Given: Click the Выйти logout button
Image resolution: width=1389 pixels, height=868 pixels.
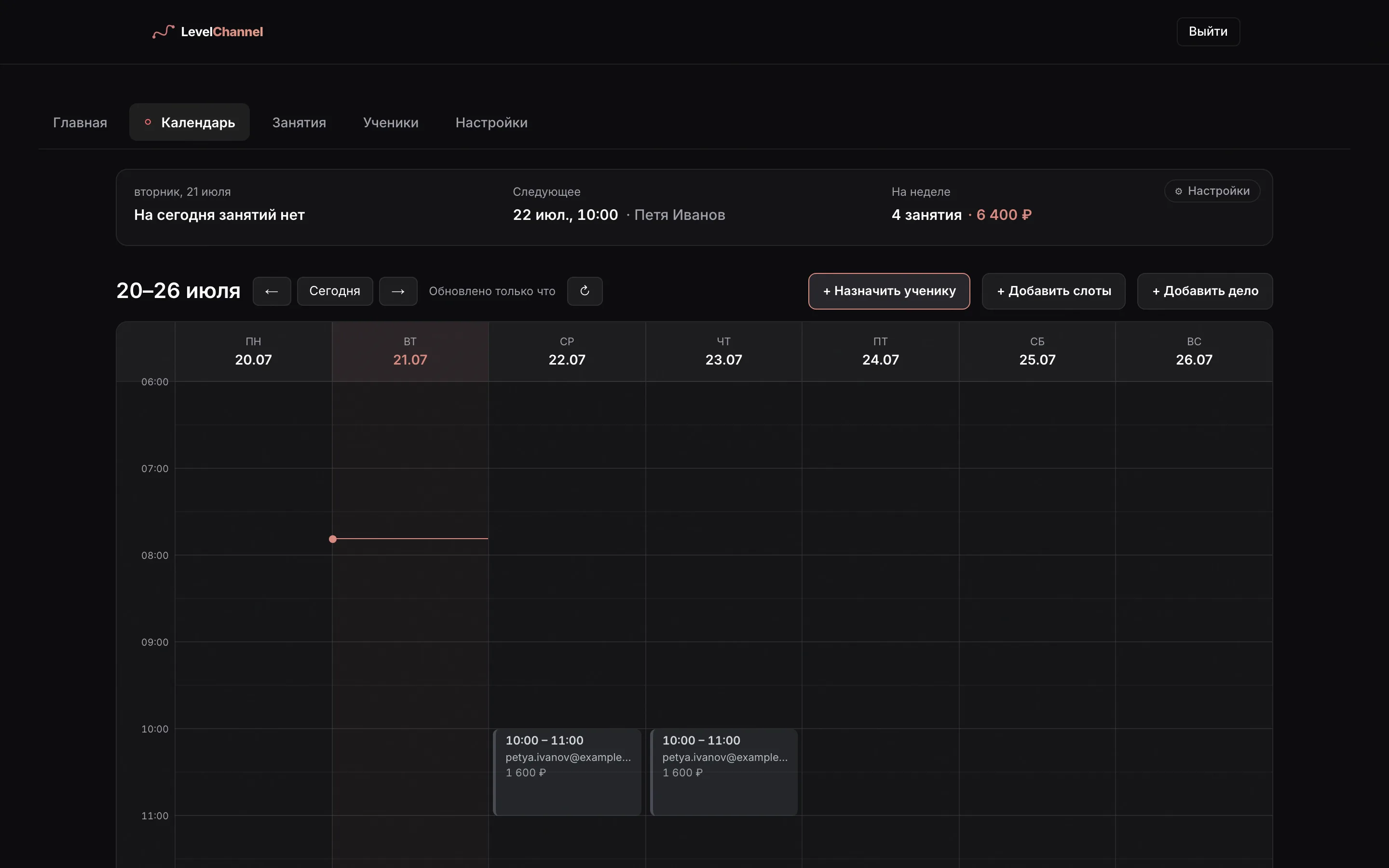Looking at the screenshot, I should [x=1208, y=31].
